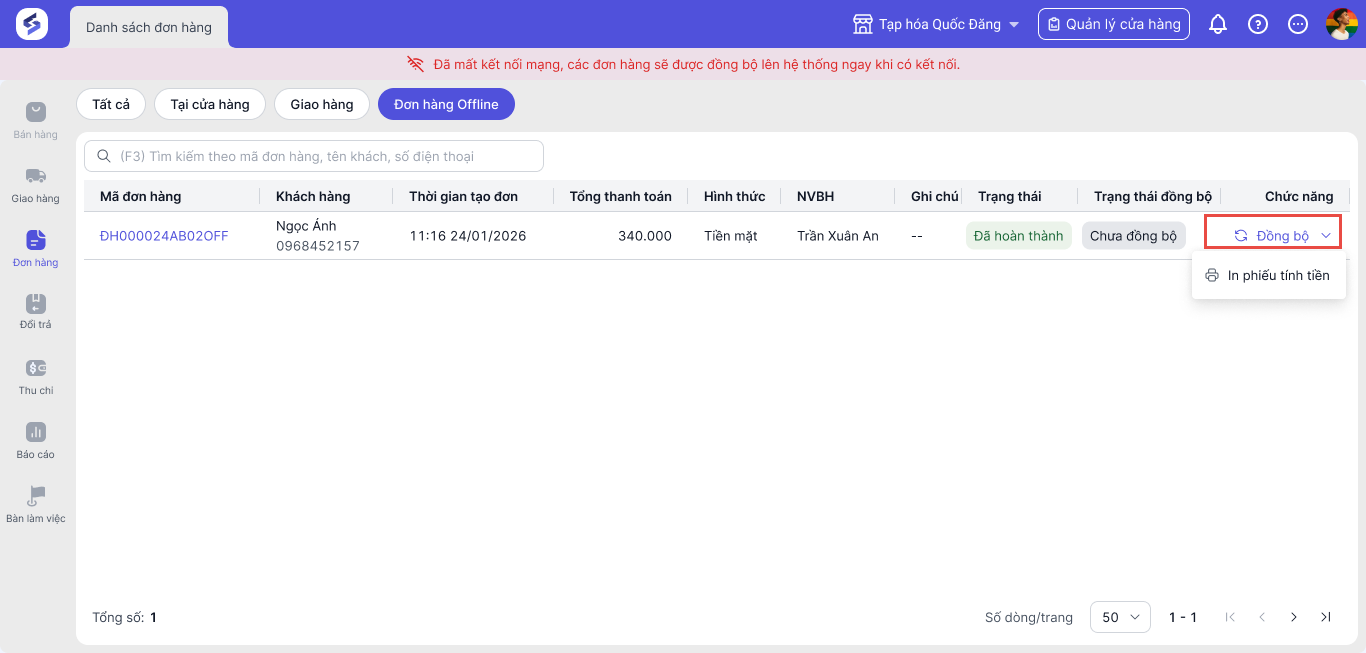Image resolution: width=1366 pixels, height=653 pixels.
Task: Select the Tại cửa hàng filter tab
Action: tap(210, 104)
